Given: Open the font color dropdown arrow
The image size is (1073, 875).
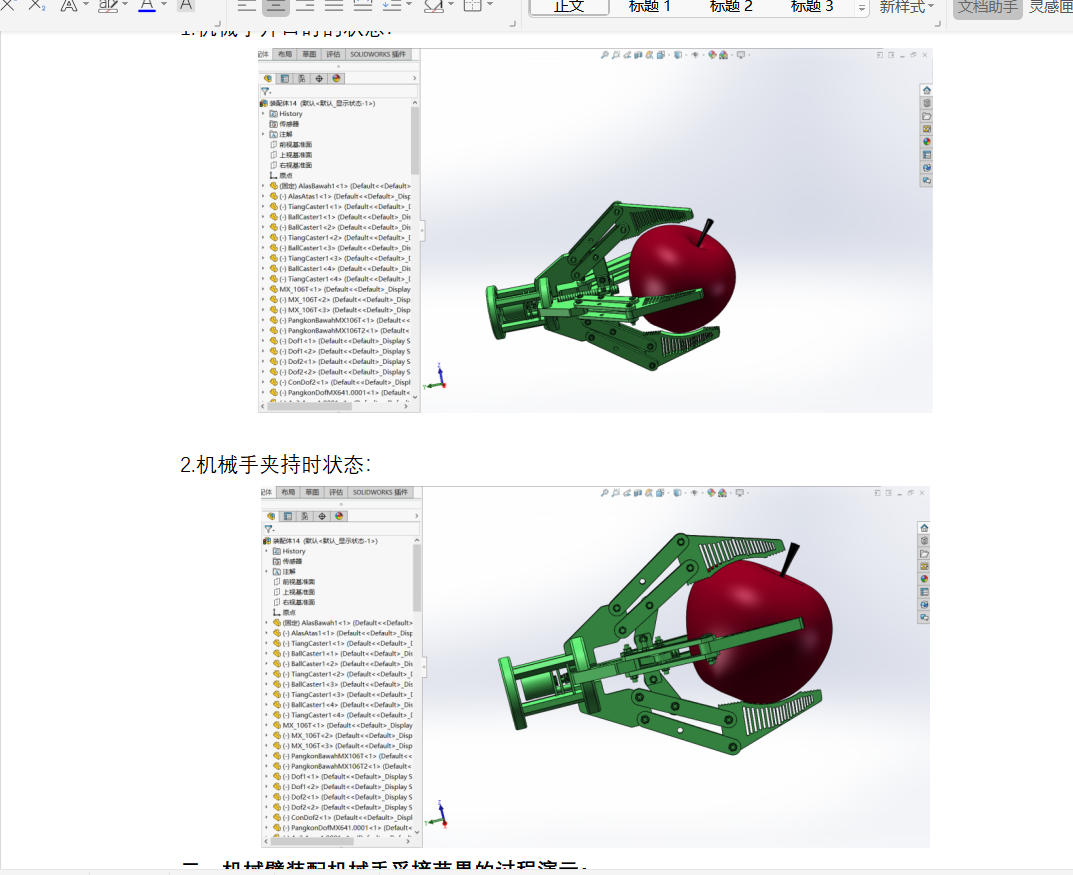Looking at the screenshot, I should coord(164,5).
